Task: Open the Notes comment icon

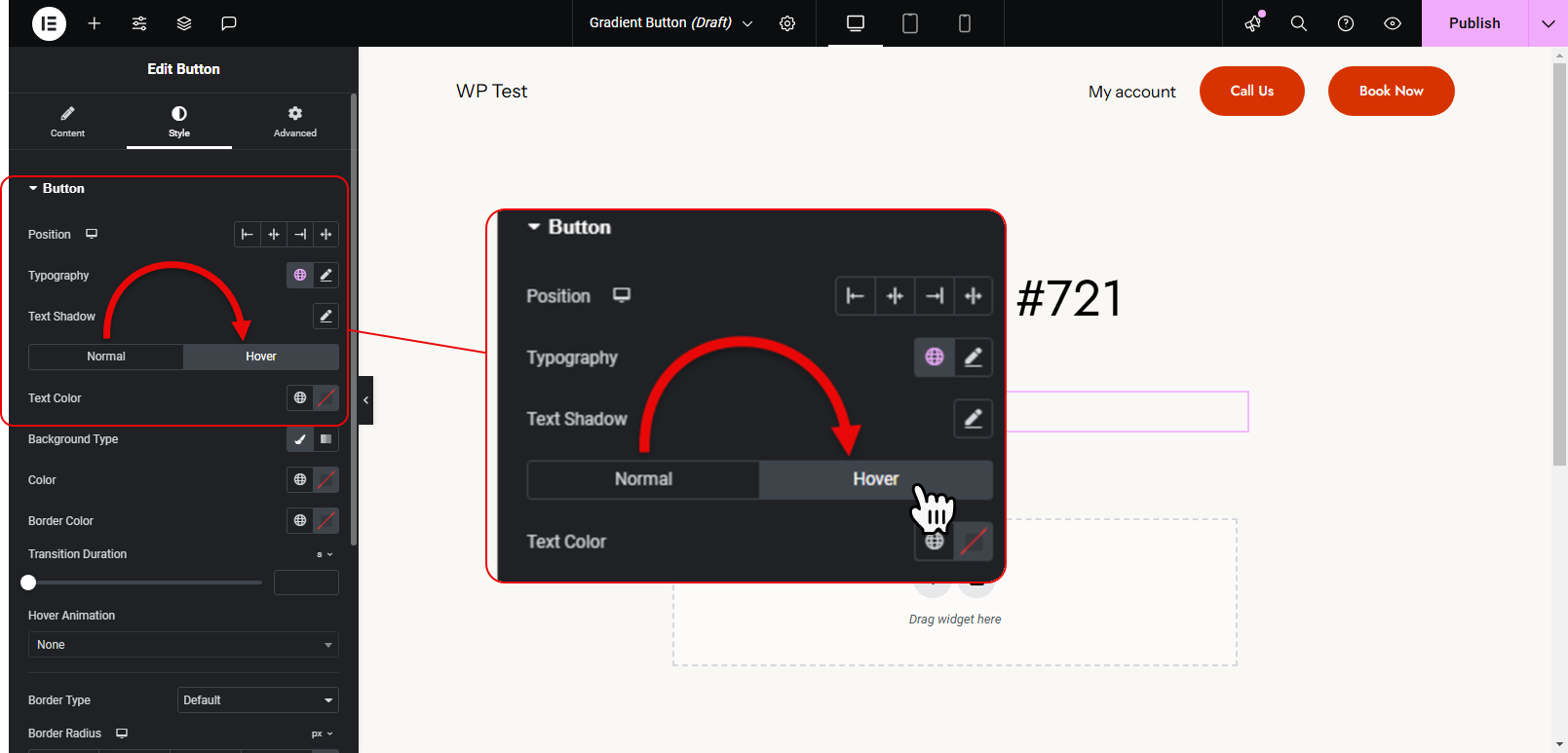Action: tap(229, 23)
